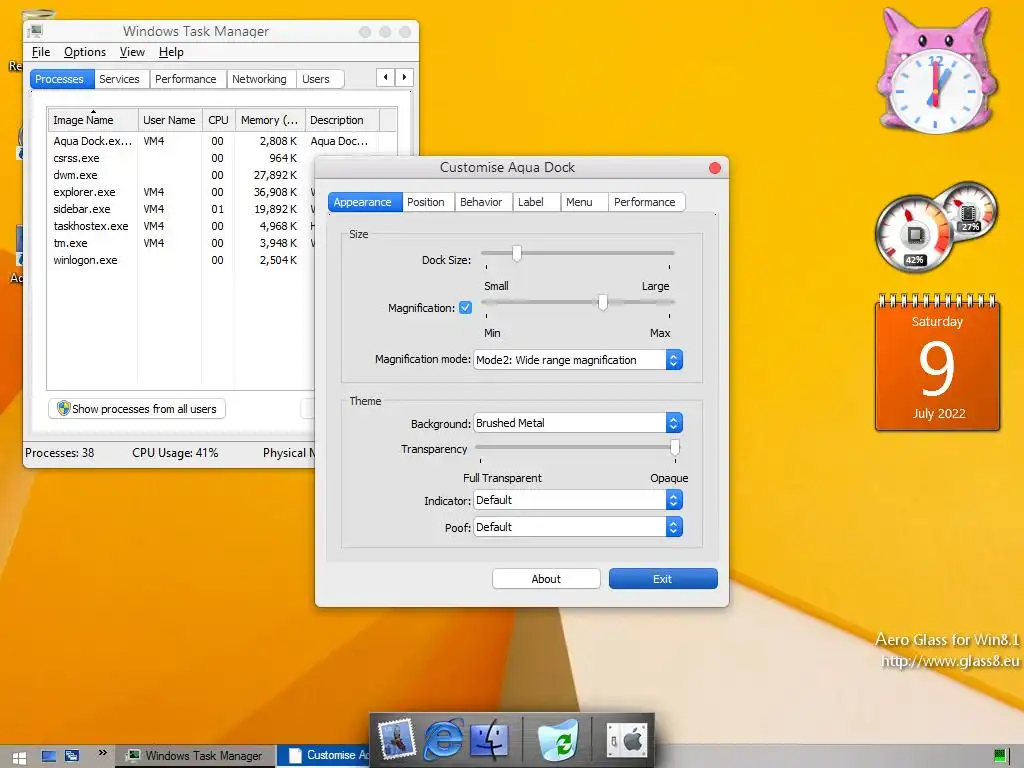Click Show processes from all users
Viewport: 1024px width, 768px height.
pos(137,409)
